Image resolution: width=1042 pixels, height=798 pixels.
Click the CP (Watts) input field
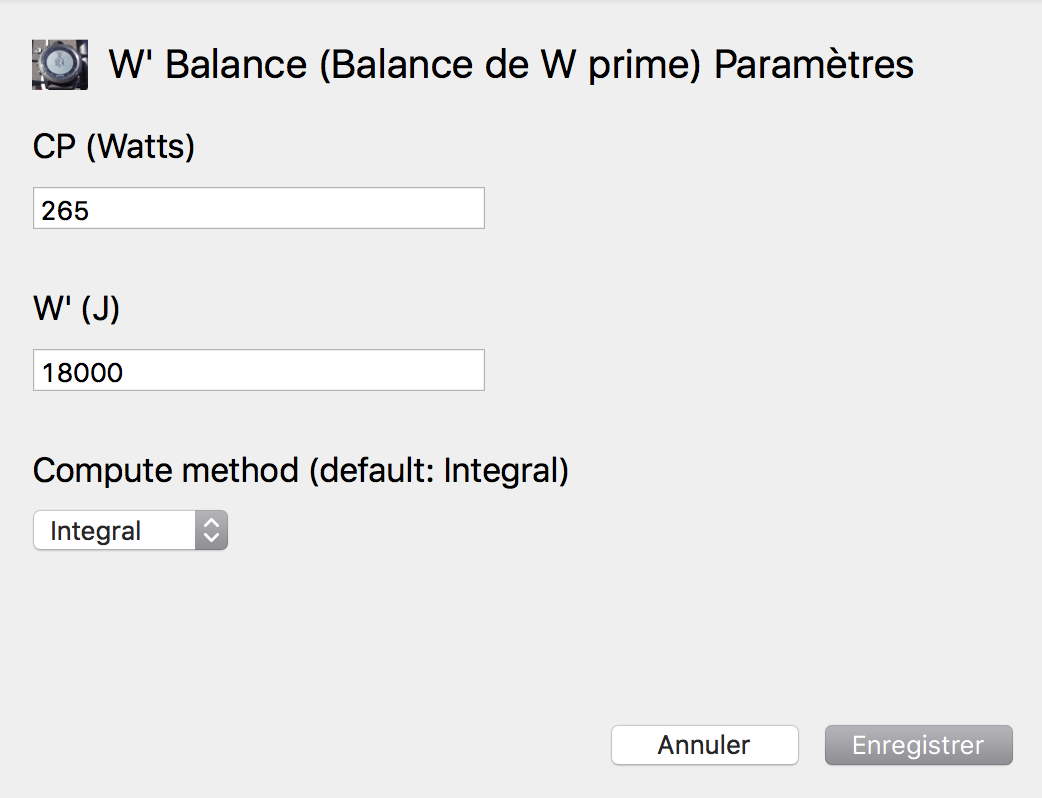pyautogui.click(x=259, y=209)
